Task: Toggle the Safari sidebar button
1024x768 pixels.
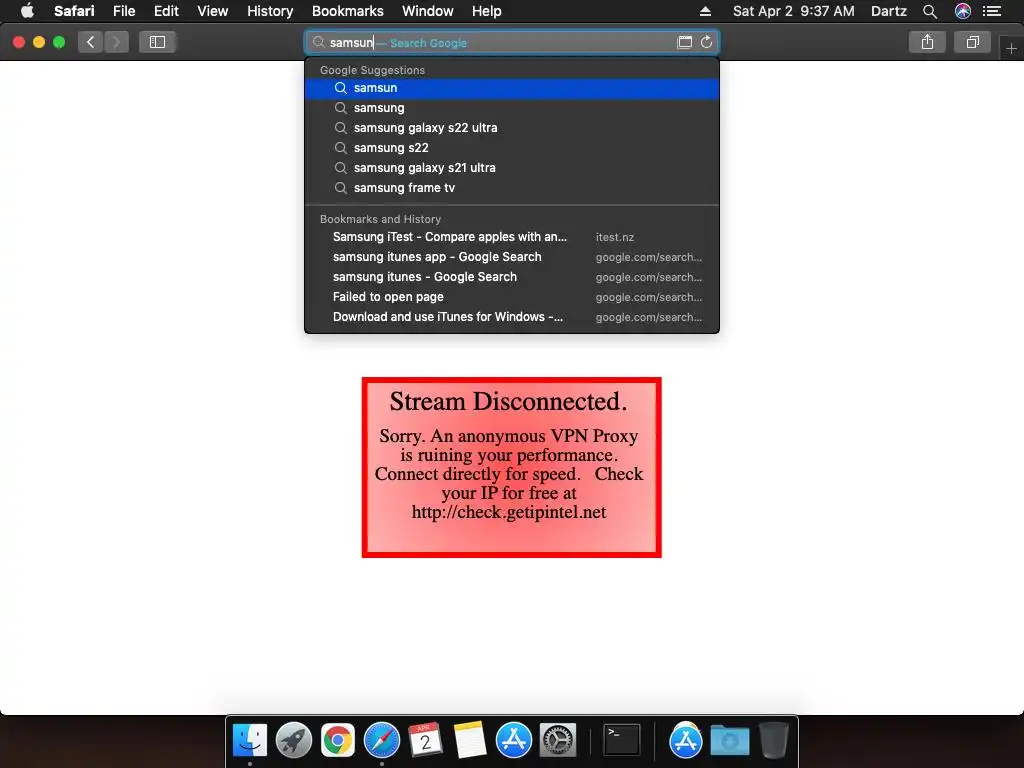Action: click(x=157, y=42)
